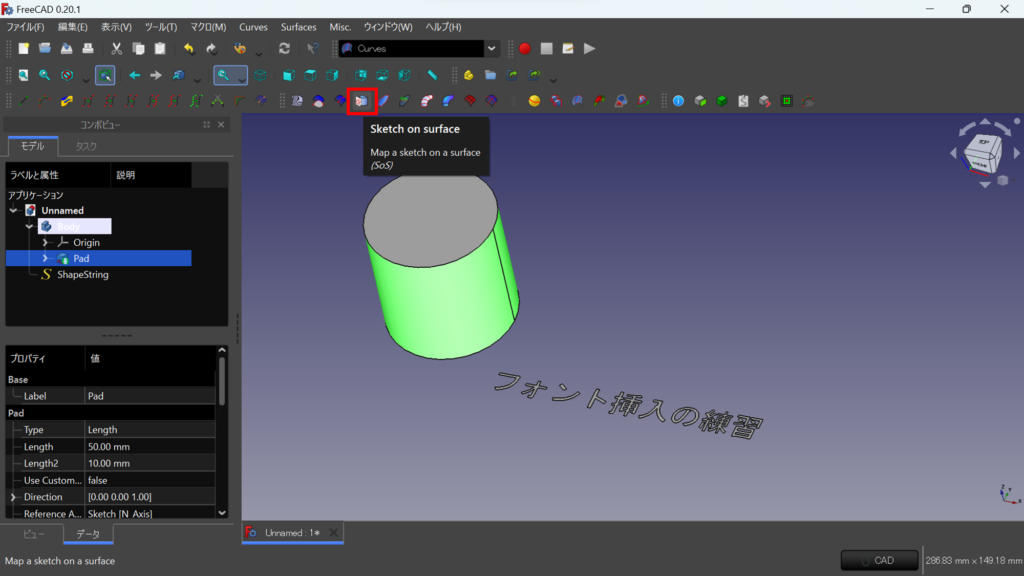Open the link navigation dropdown arrow

click(197, 80)
